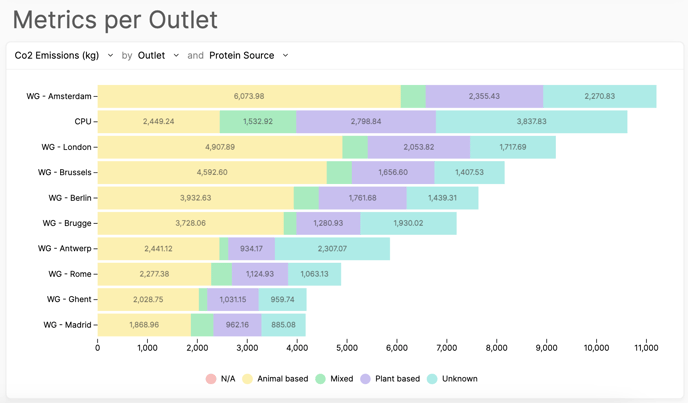Toggle the Animal based legend series

coord(275,379)
